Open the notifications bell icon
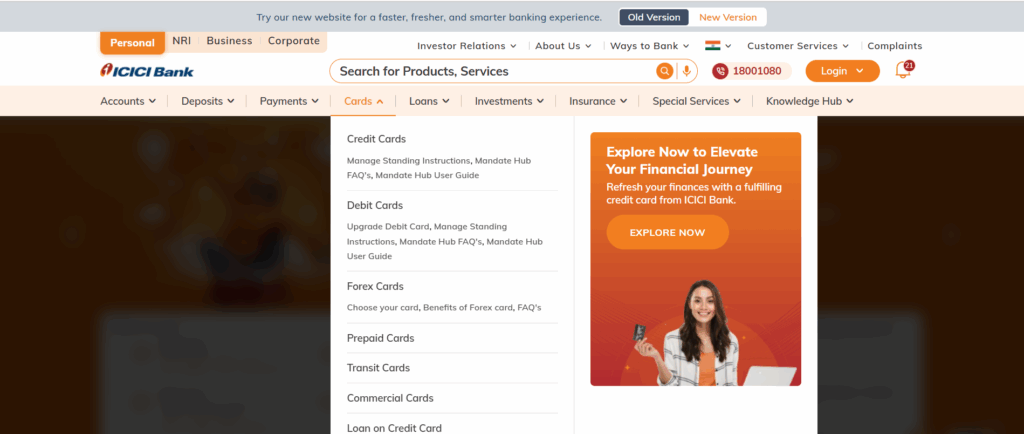This screenshot has height=434, width=1024. coord(902,71)
